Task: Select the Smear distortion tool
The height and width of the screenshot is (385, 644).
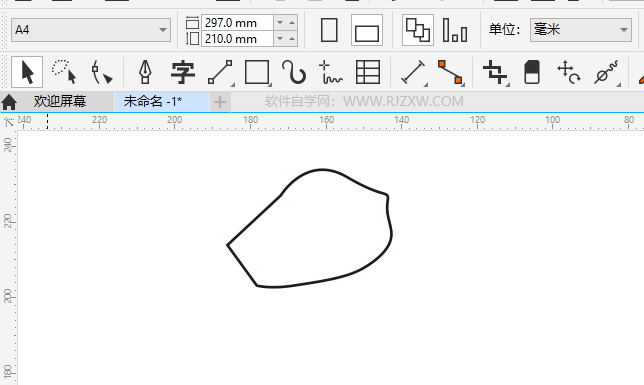Action: [x=606, y=72]
